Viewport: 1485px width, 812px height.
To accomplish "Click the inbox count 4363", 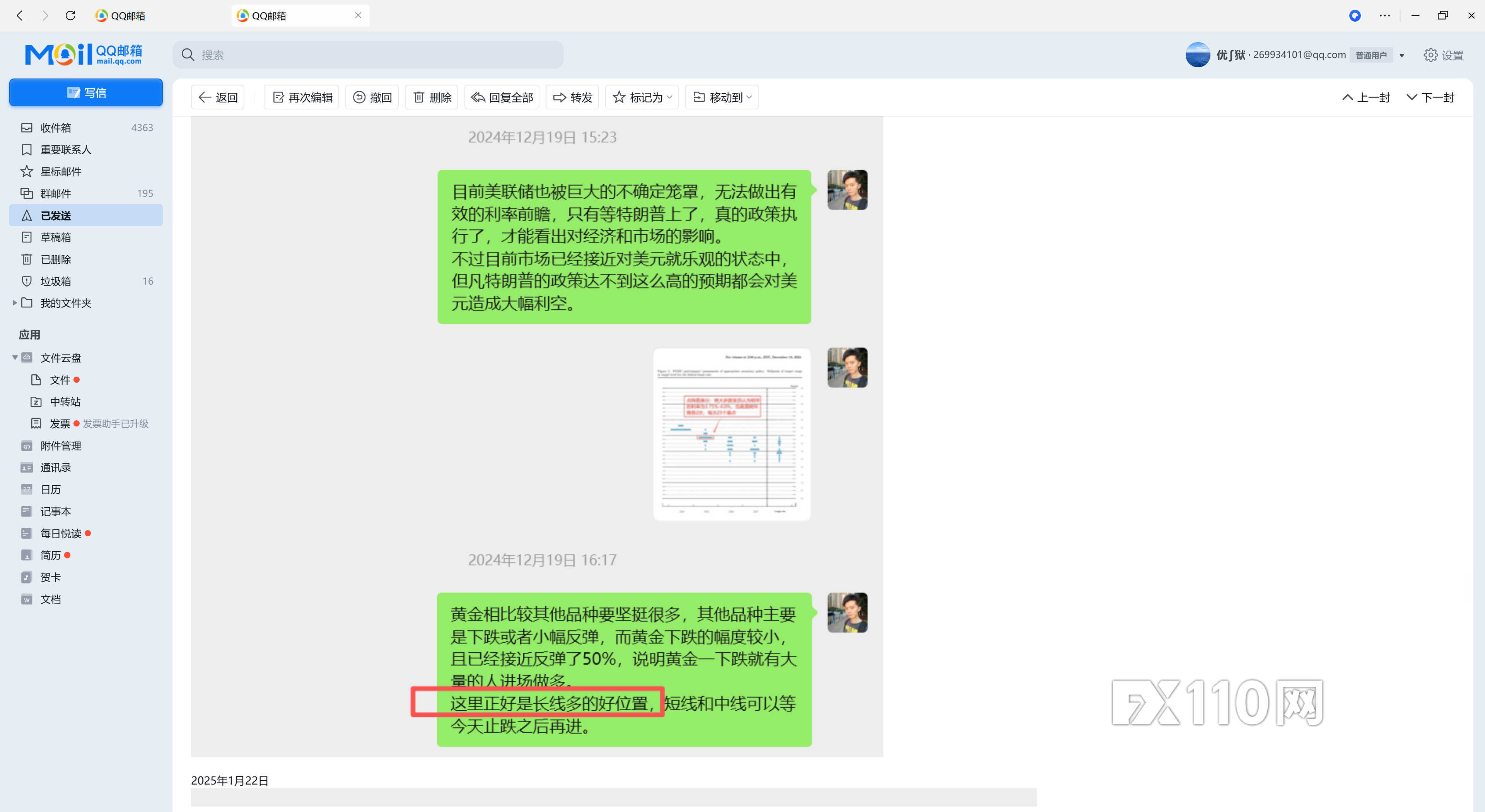I will 142,127.
